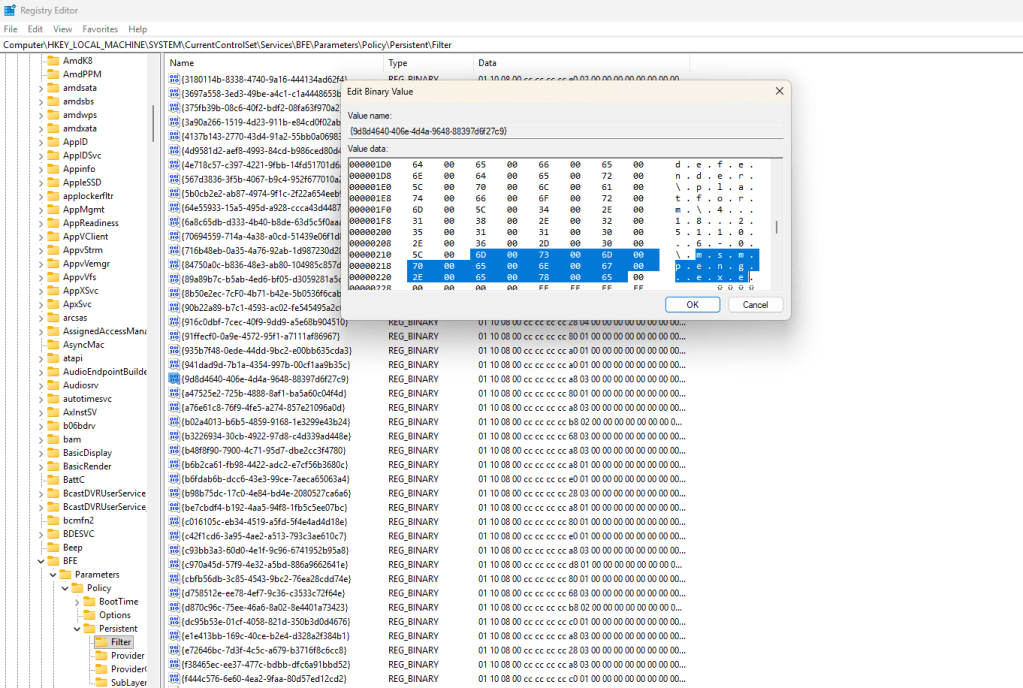Click the BFE key folder icon

(x=52, y=561)
